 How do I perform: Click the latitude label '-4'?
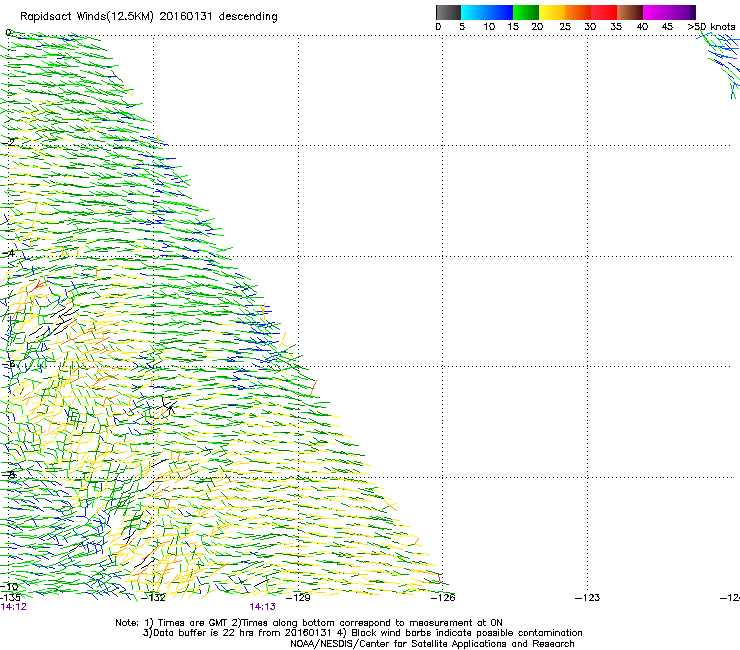click(x=8, y=253)
